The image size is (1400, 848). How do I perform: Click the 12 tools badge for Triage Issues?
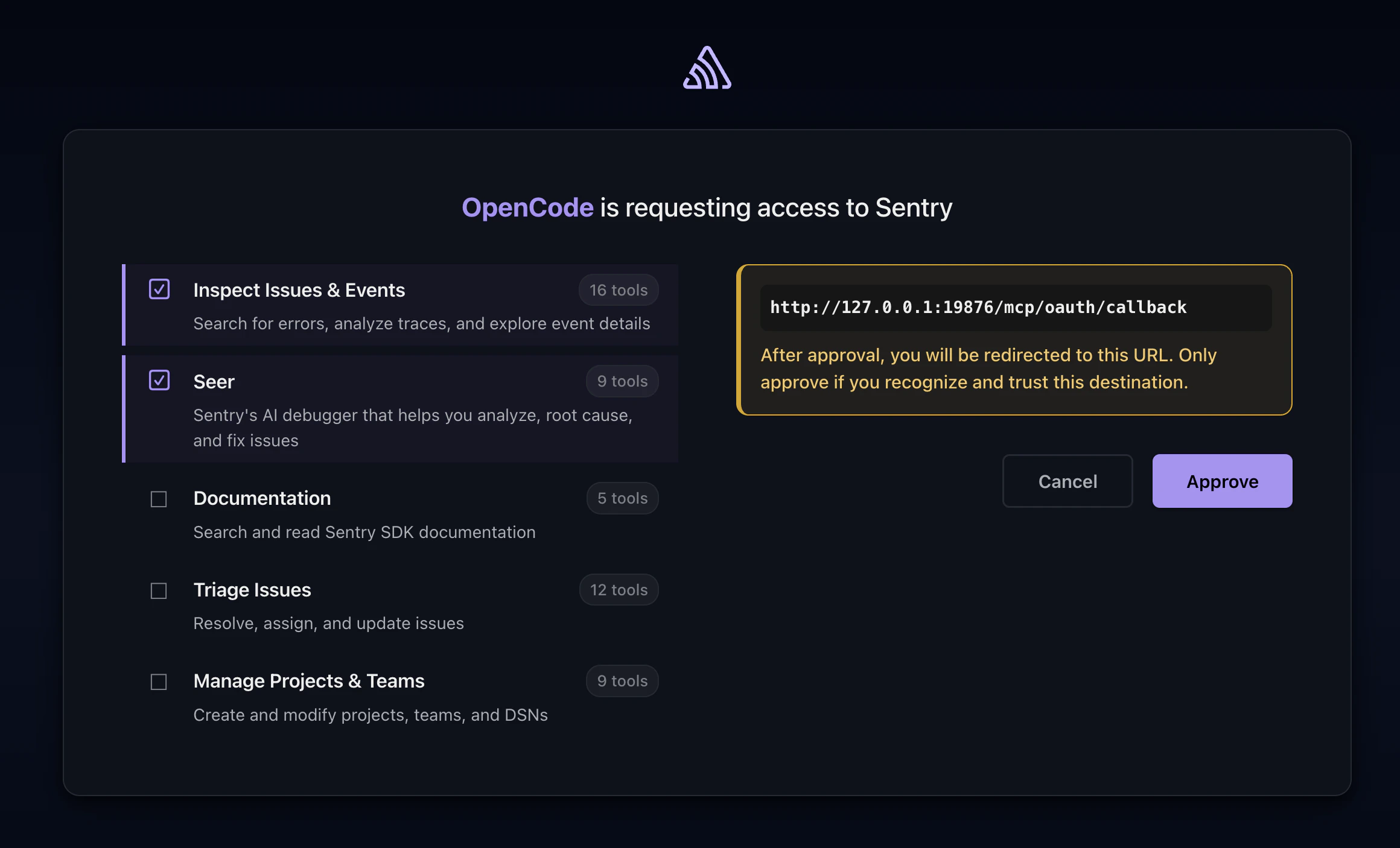tap(619, 590)
